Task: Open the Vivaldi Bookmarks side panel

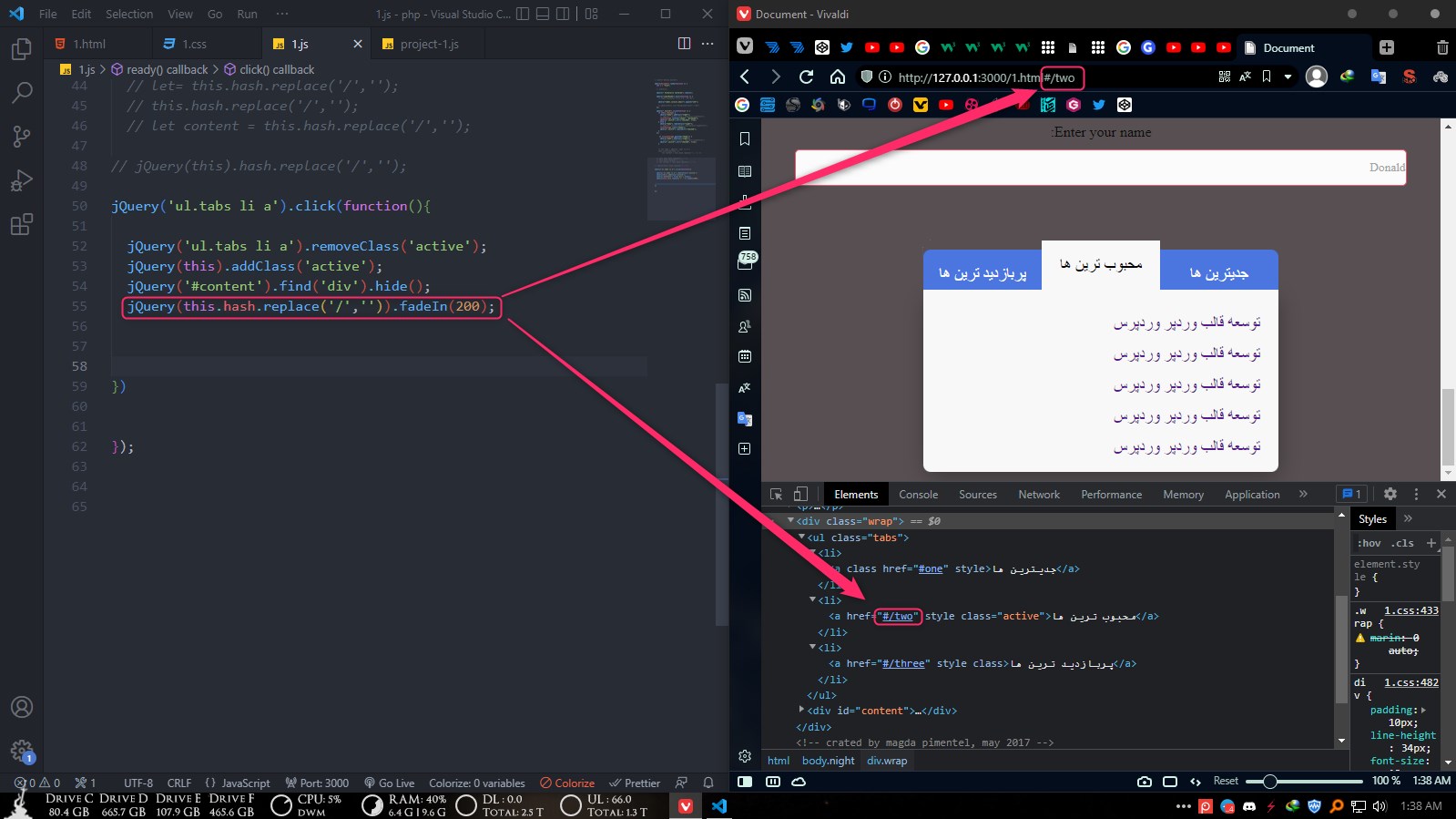Action: [745, 138]
